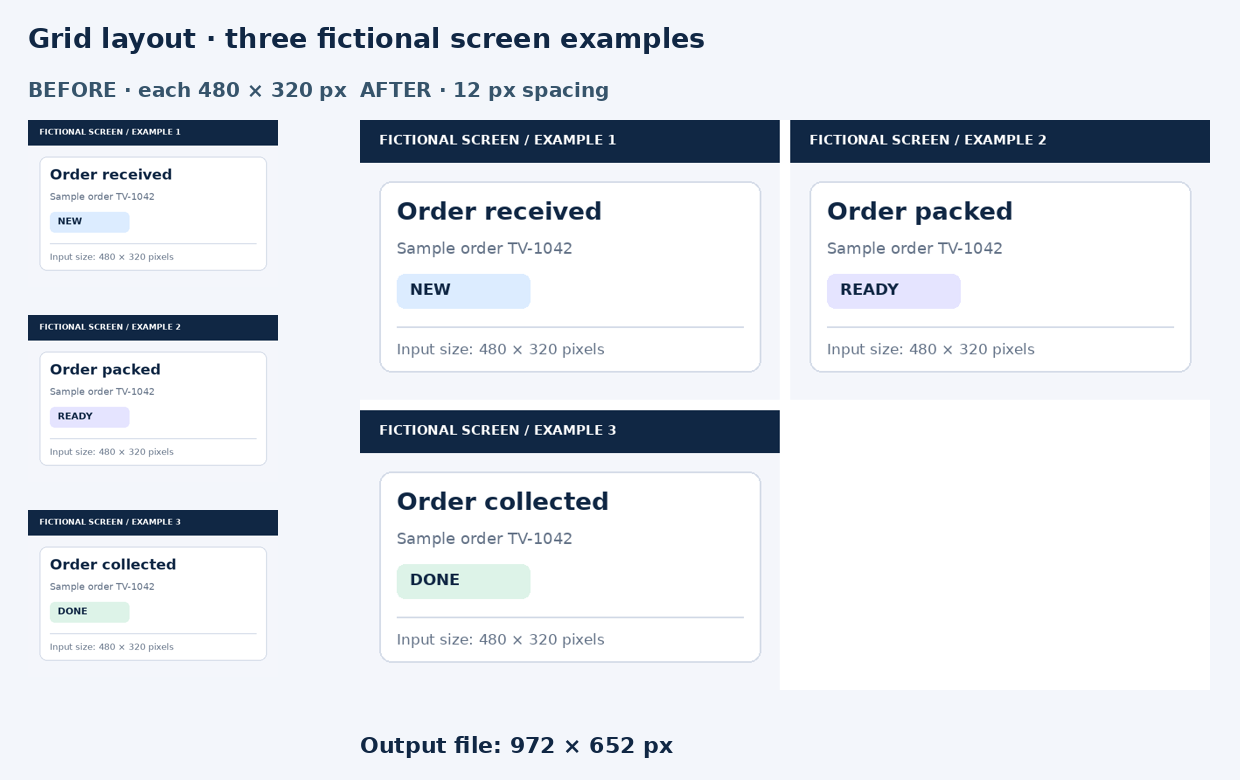Click 'Sample order TV-1042' in BEFORE Order packed thumbnail
Image resolution: width=1240 pixels, height=780 pixels.
click(102, 392)
